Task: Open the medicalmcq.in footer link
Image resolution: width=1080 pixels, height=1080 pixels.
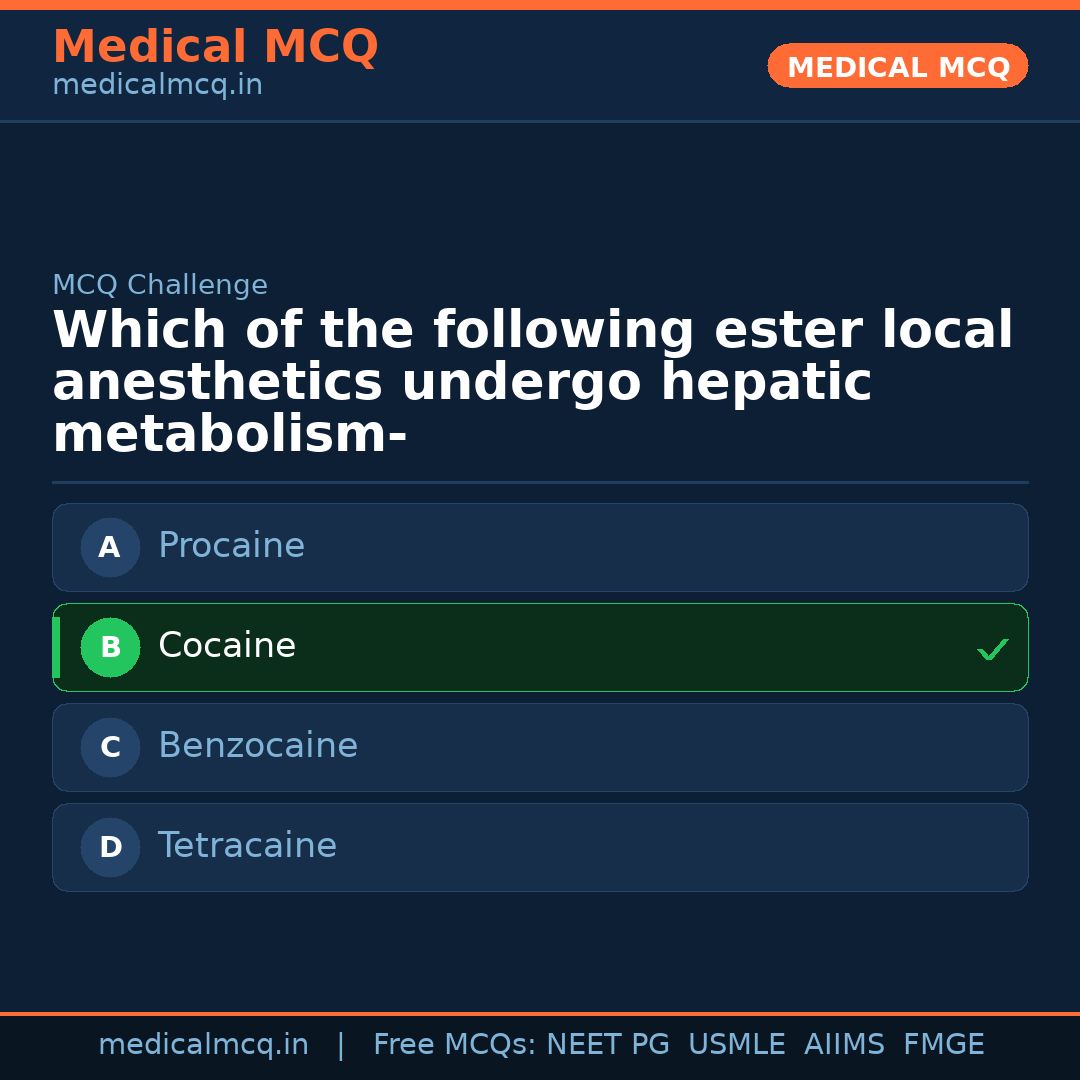Action: [203, 1044]
